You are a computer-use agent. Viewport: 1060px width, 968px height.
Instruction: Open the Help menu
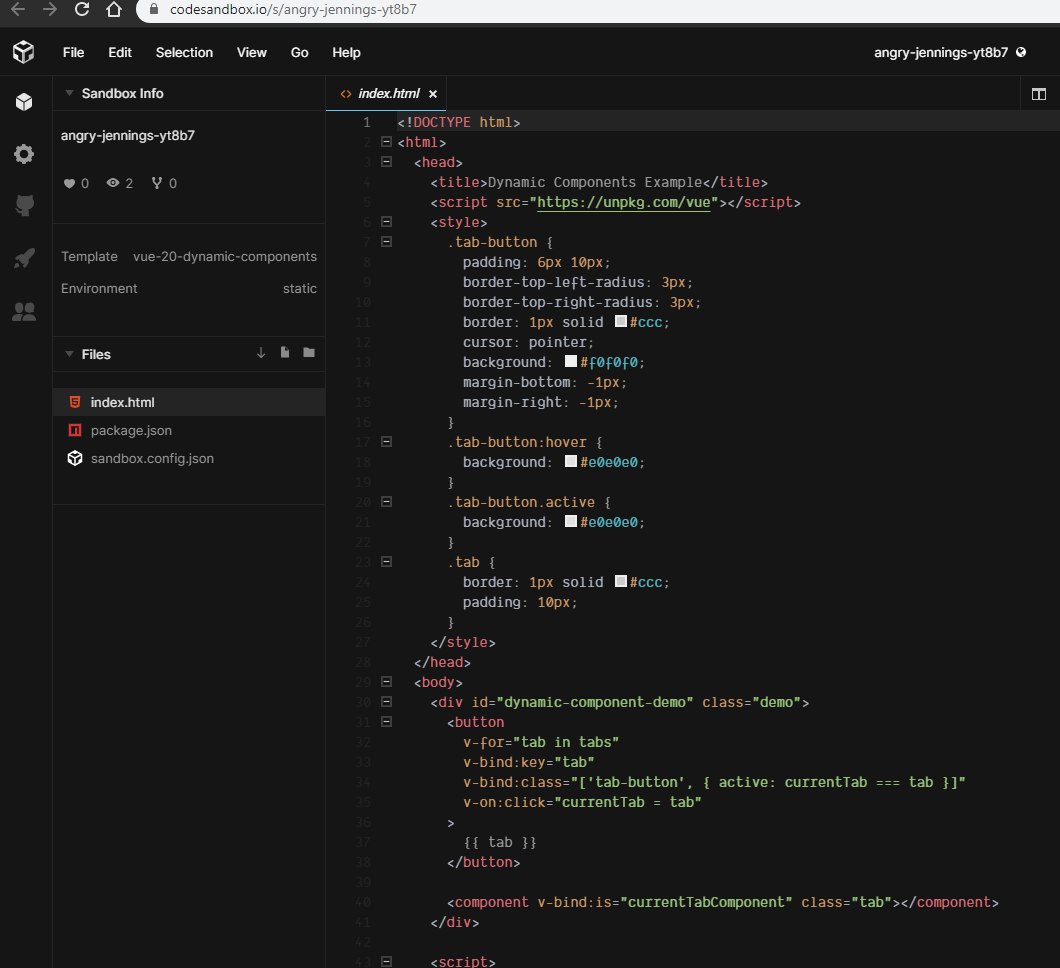tap(346, 52)
